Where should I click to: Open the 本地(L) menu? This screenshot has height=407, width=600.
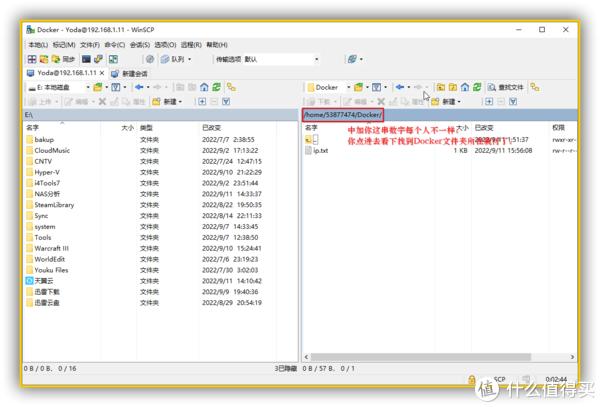click(38, 45)
